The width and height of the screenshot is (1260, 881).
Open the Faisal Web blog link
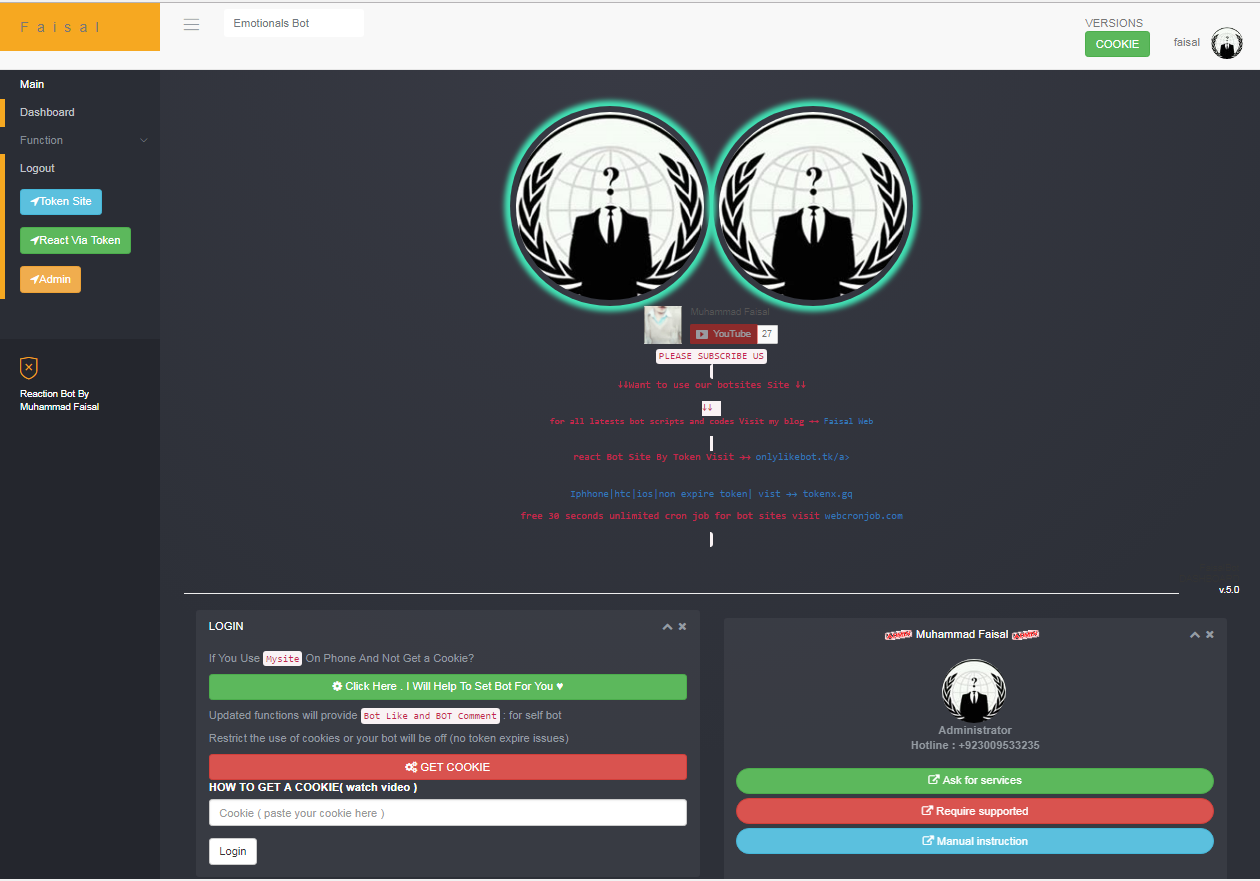click(x=848, y=421)
